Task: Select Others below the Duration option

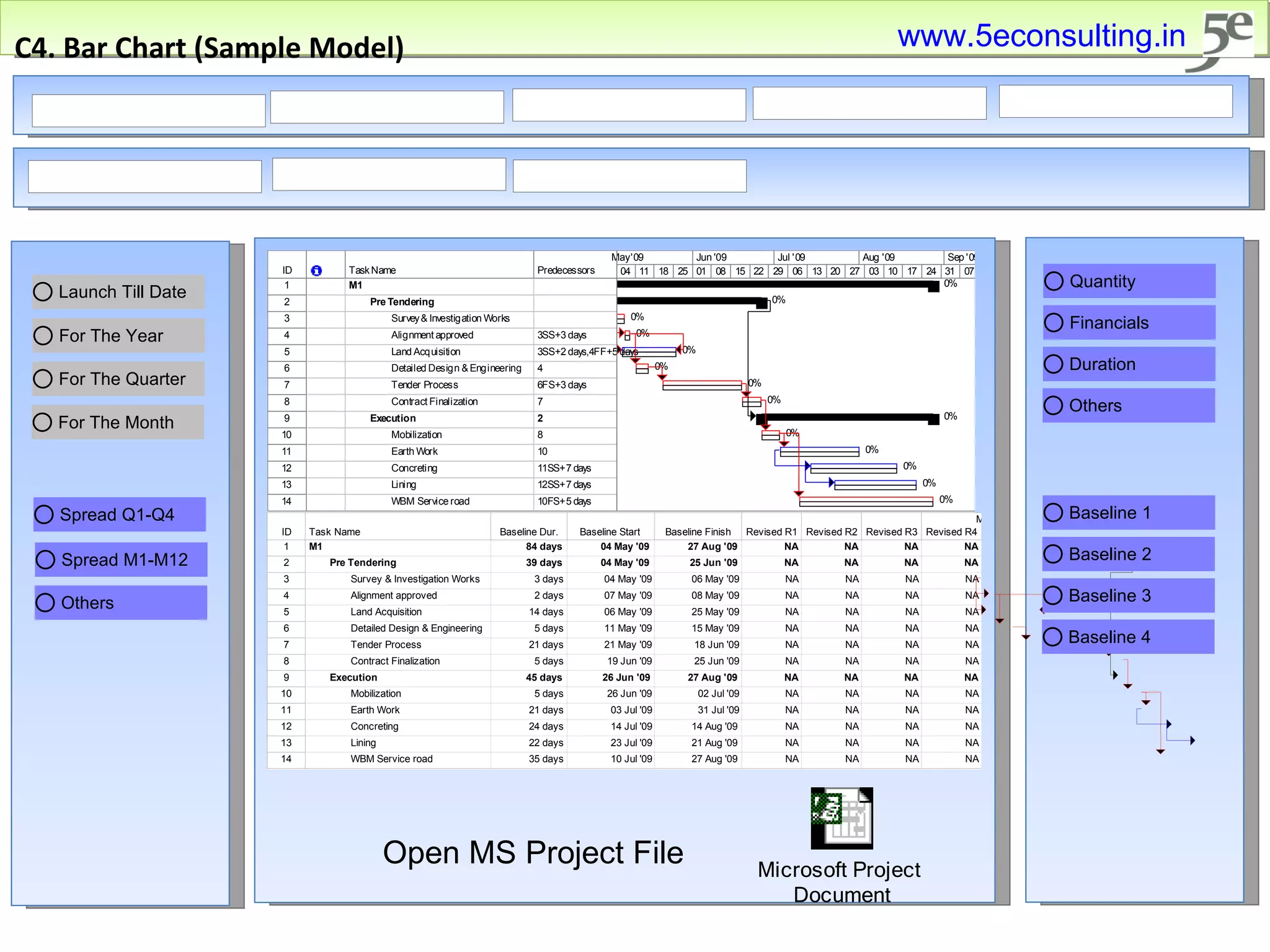Action: [x=1129, y=405]
